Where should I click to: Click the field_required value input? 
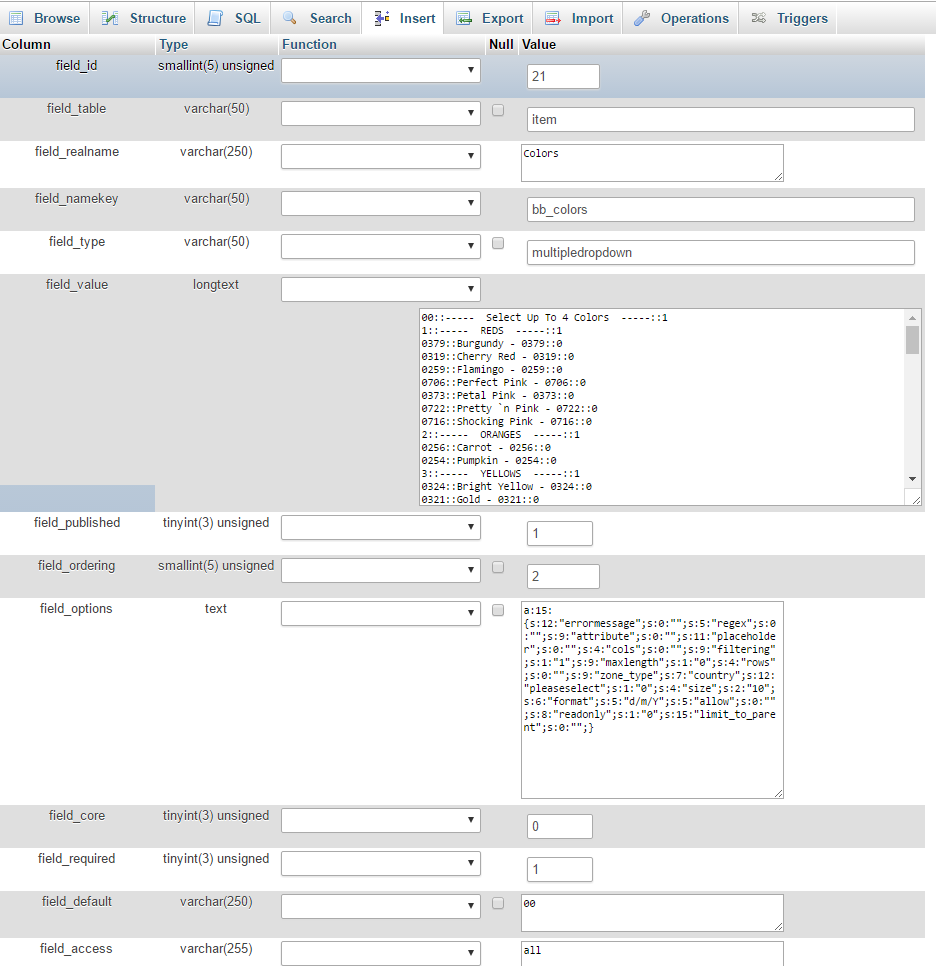click(x=560, y=870)
